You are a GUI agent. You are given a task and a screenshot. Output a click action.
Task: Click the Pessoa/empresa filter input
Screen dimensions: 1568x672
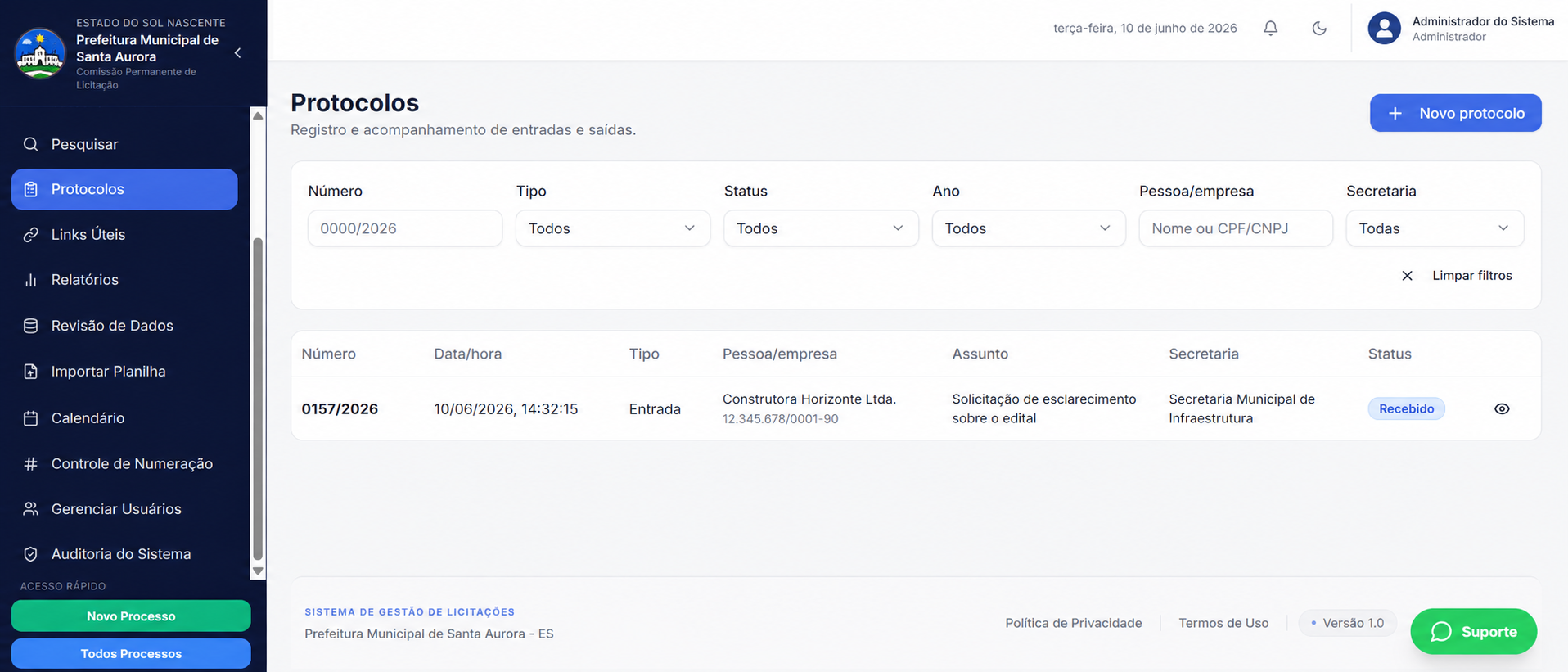coord(1236,228)
